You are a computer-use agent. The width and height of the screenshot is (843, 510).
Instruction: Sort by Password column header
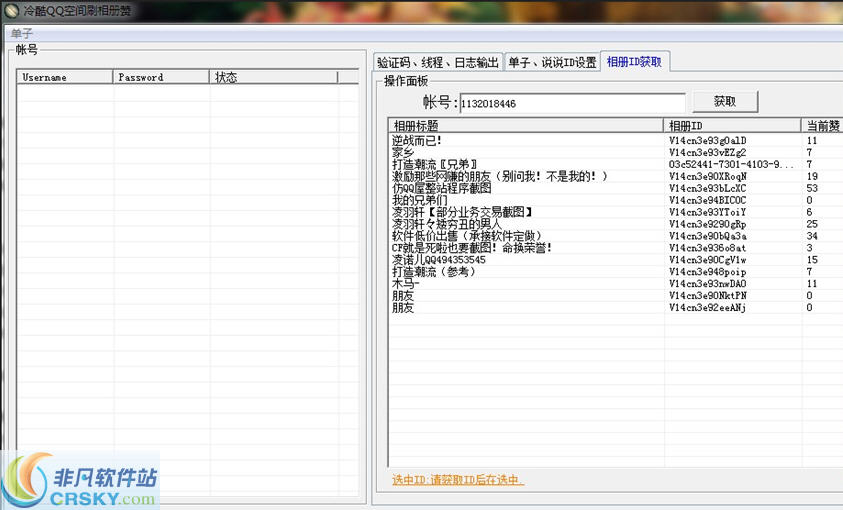(x=161, y=77)
